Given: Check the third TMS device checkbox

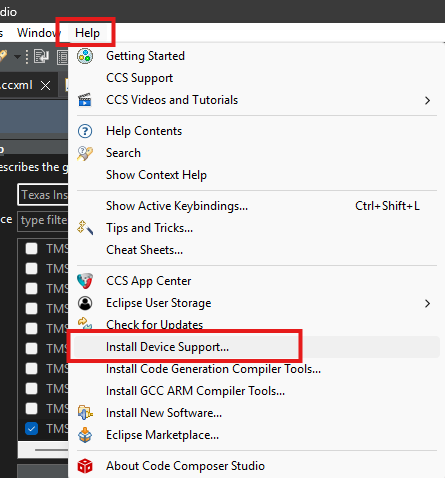Looking at the screenshot, I should (x=31, y=289).
